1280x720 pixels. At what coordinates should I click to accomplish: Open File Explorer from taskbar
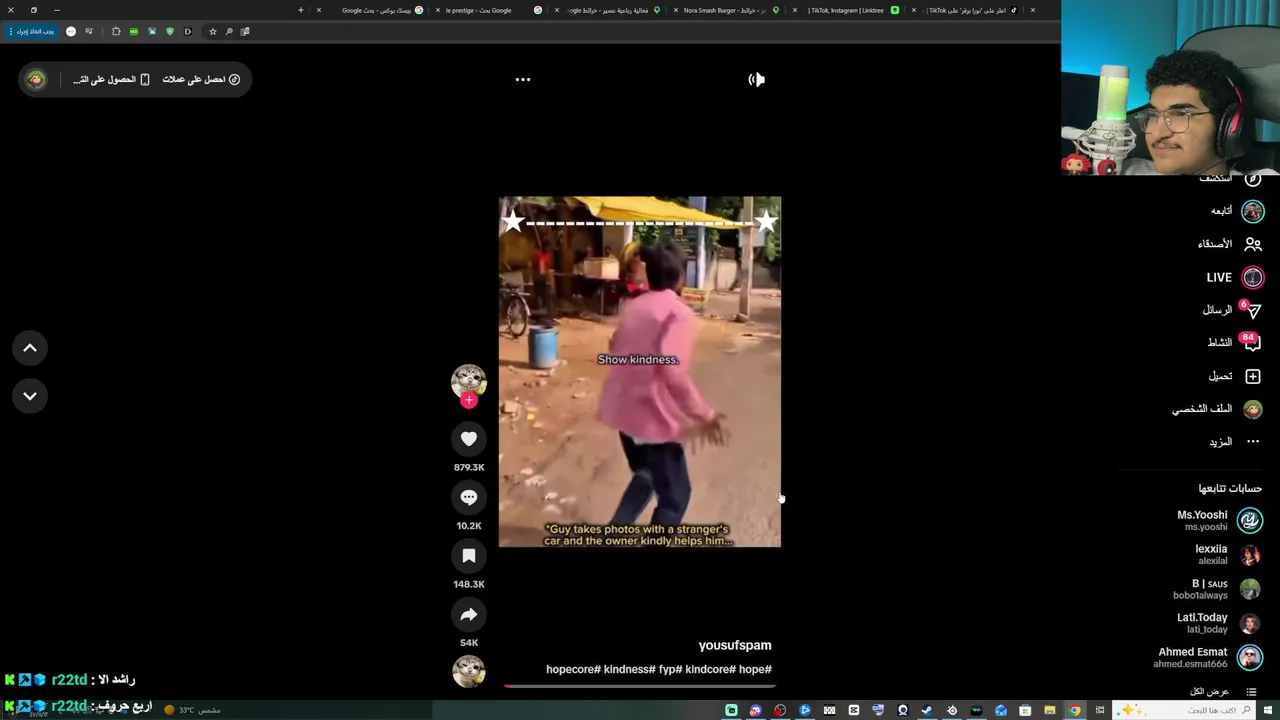[x=1049, y=710]
